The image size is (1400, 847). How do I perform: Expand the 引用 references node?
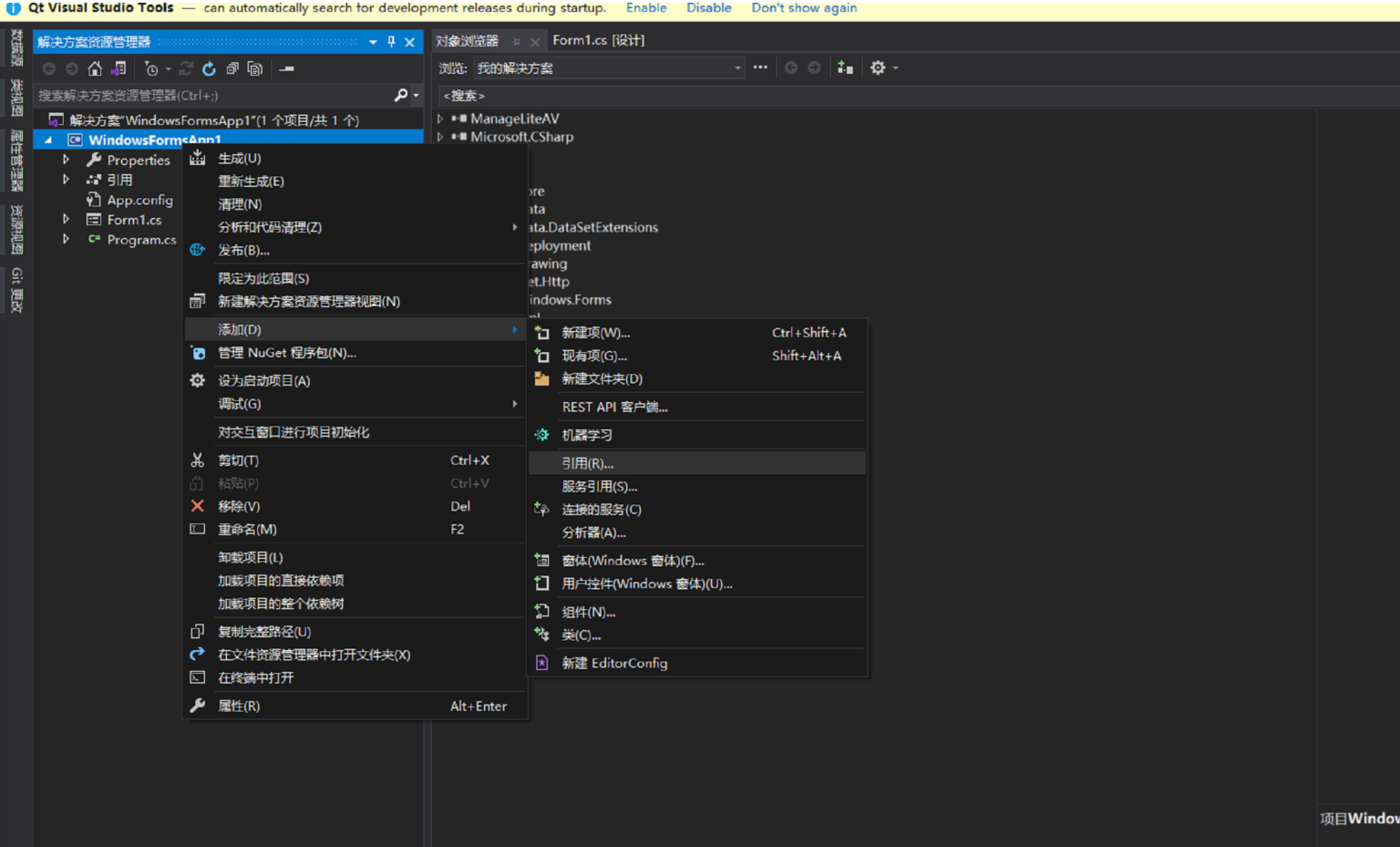(x=66, y=180)
